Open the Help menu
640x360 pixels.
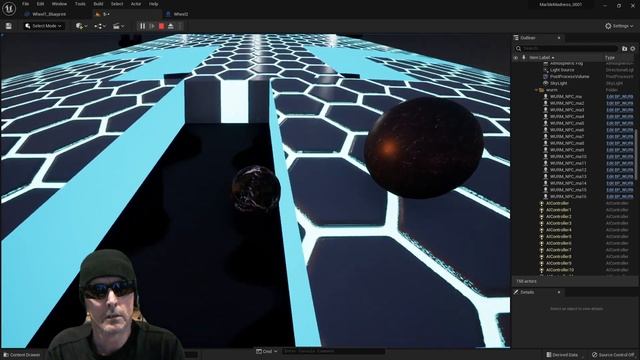(x=153, y=4)
